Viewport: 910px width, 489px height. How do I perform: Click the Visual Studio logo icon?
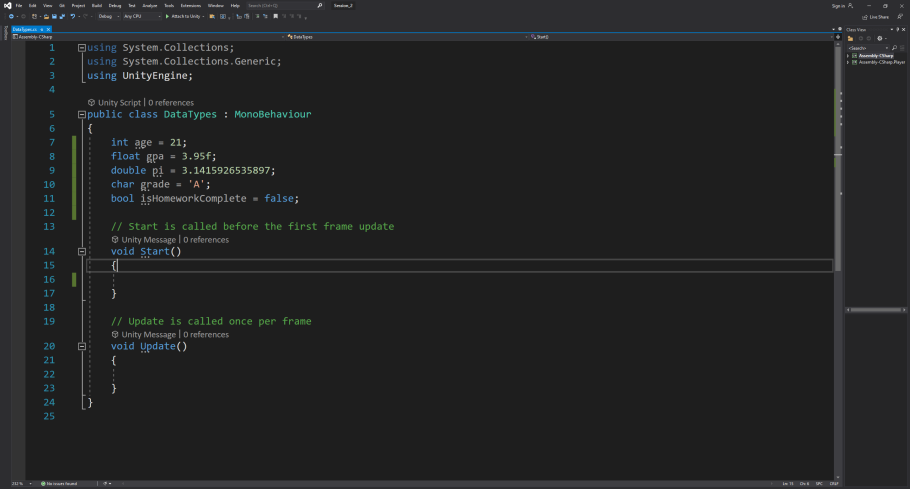click(x=8, y=5)
